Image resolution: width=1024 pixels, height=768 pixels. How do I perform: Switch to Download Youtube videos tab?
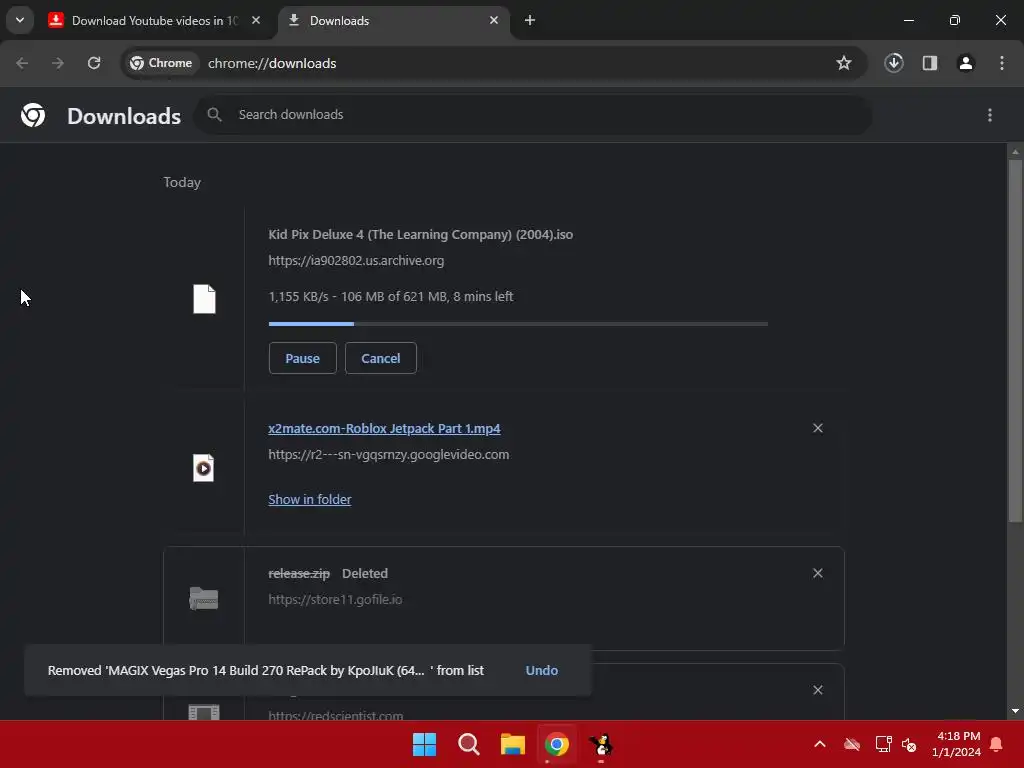[155, 20]
